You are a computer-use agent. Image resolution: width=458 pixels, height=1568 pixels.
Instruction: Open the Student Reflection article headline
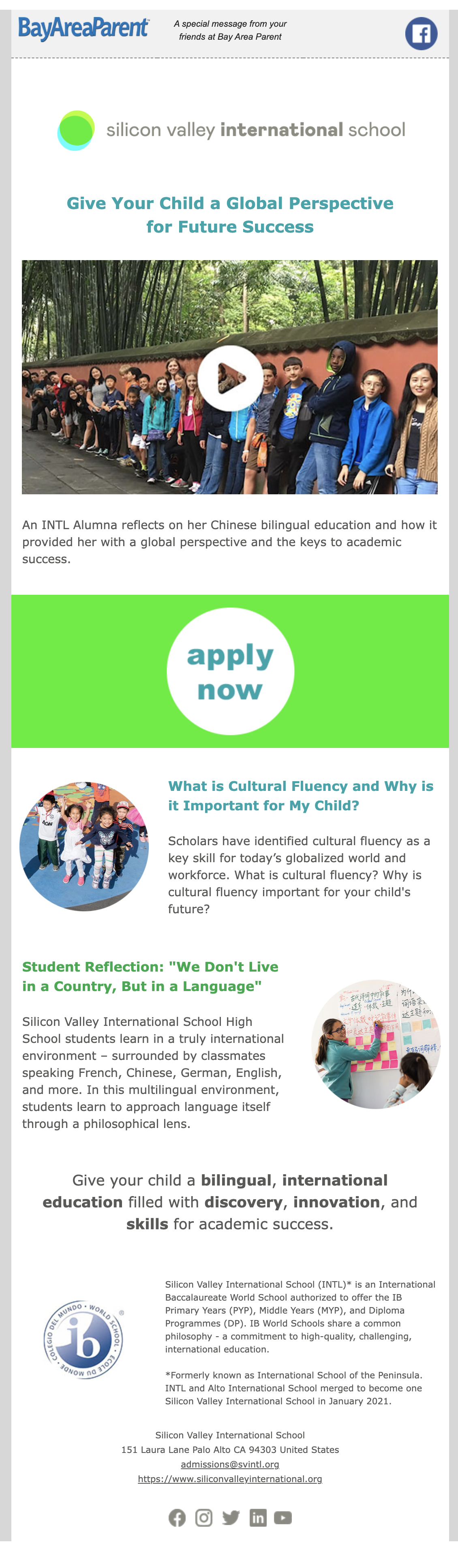tap(150, 976)
